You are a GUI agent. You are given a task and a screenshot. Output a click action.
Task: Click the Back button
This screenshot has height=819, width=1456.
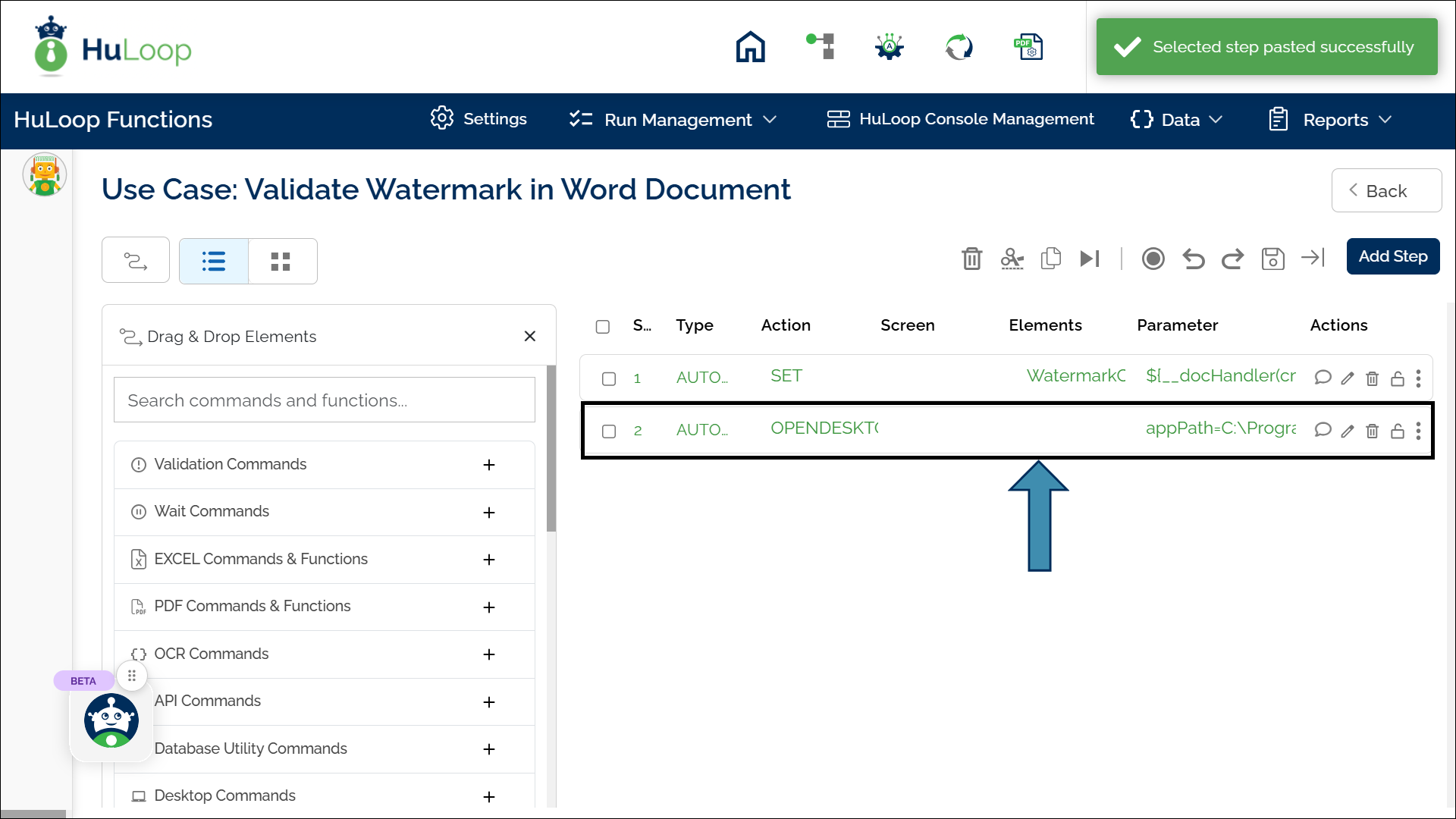1385,191
